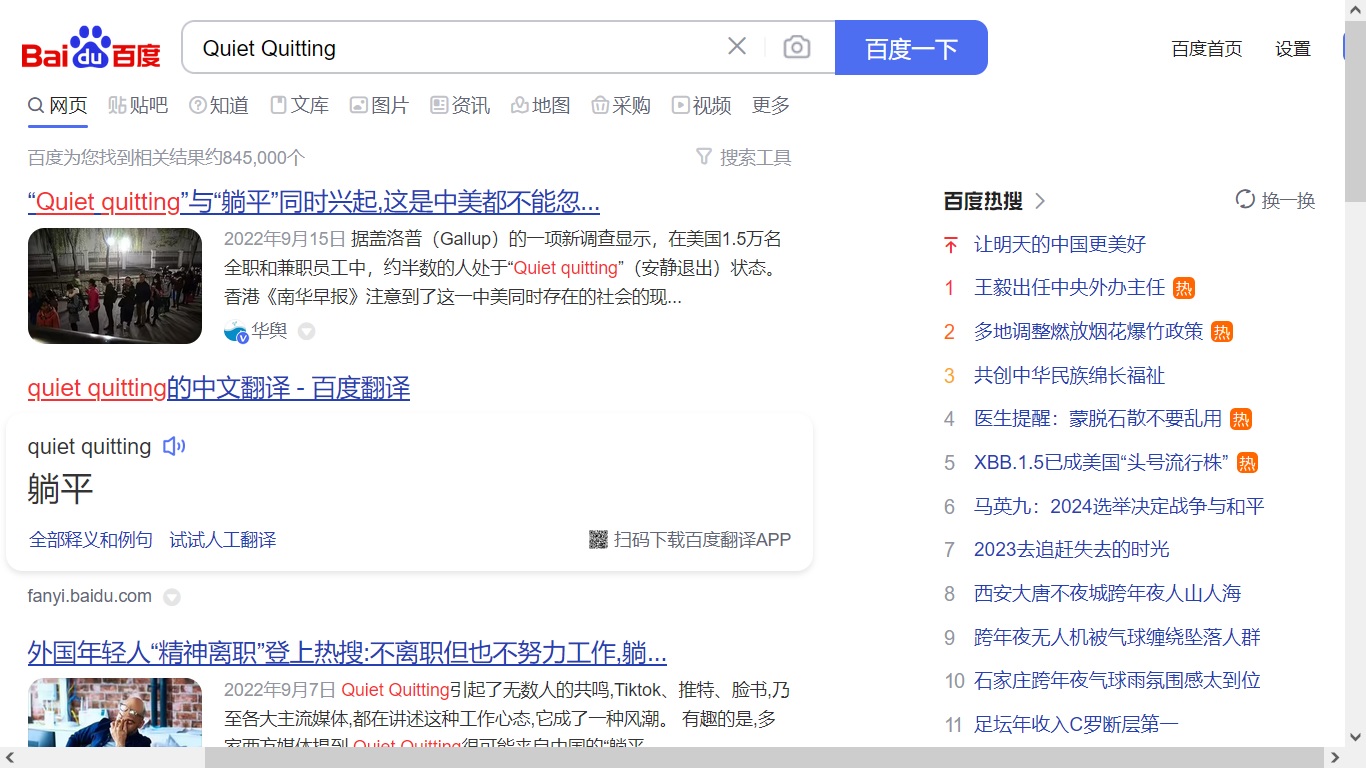This screenshot has width=1366, height=768.
Task: Open the 更多 tab menu
Action: tap(771, 105)
